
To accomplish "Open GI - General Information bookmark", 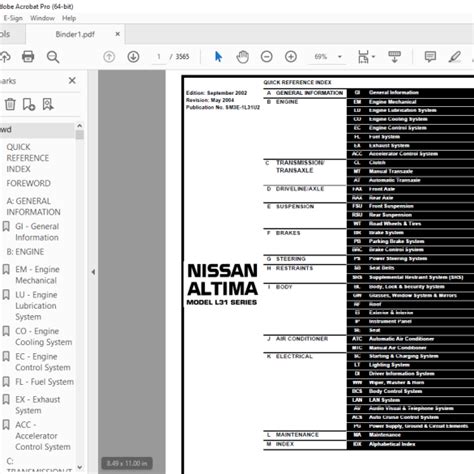I will (37, 232).
